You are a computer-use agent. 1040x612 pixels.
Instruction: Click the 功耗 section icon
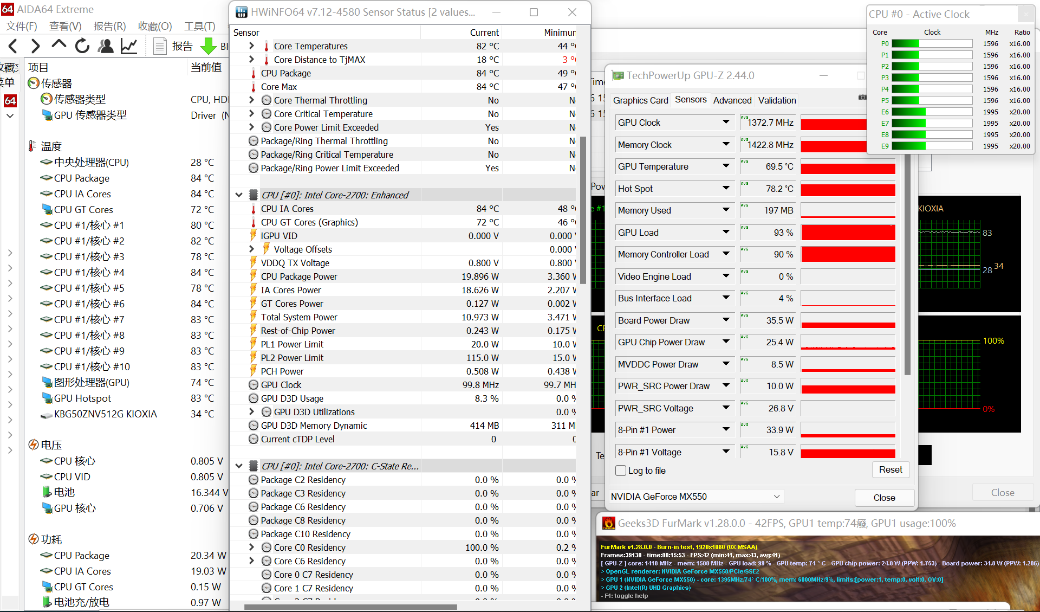pos(34,539)
